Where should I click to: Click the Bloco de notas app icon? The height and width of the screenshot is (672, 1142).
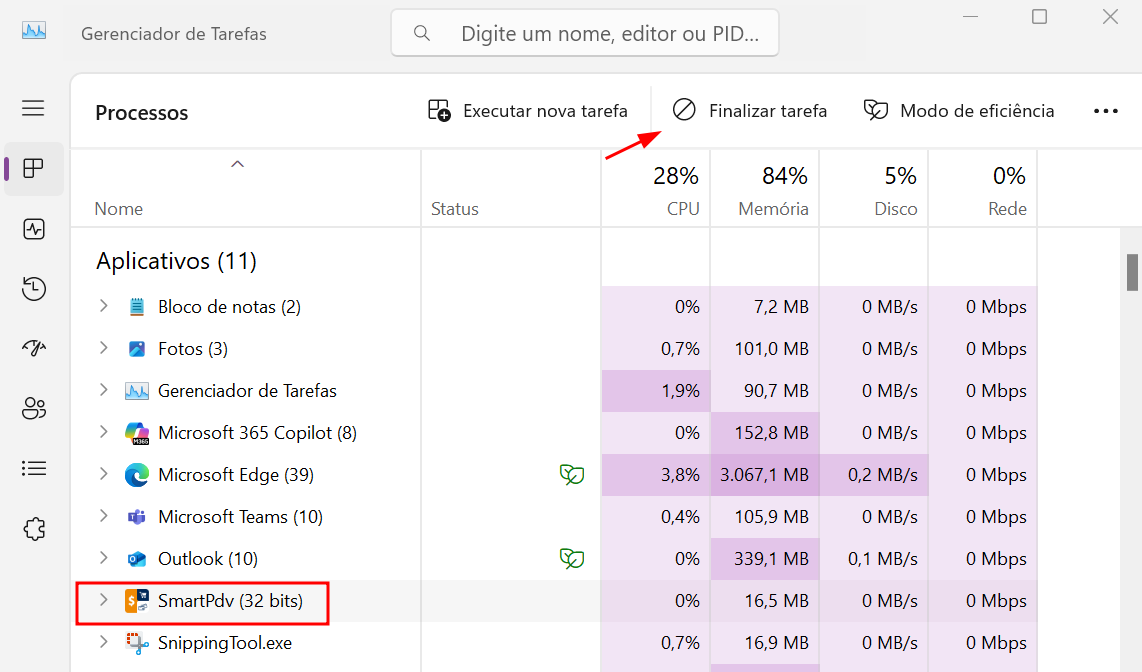pos(137,307)
